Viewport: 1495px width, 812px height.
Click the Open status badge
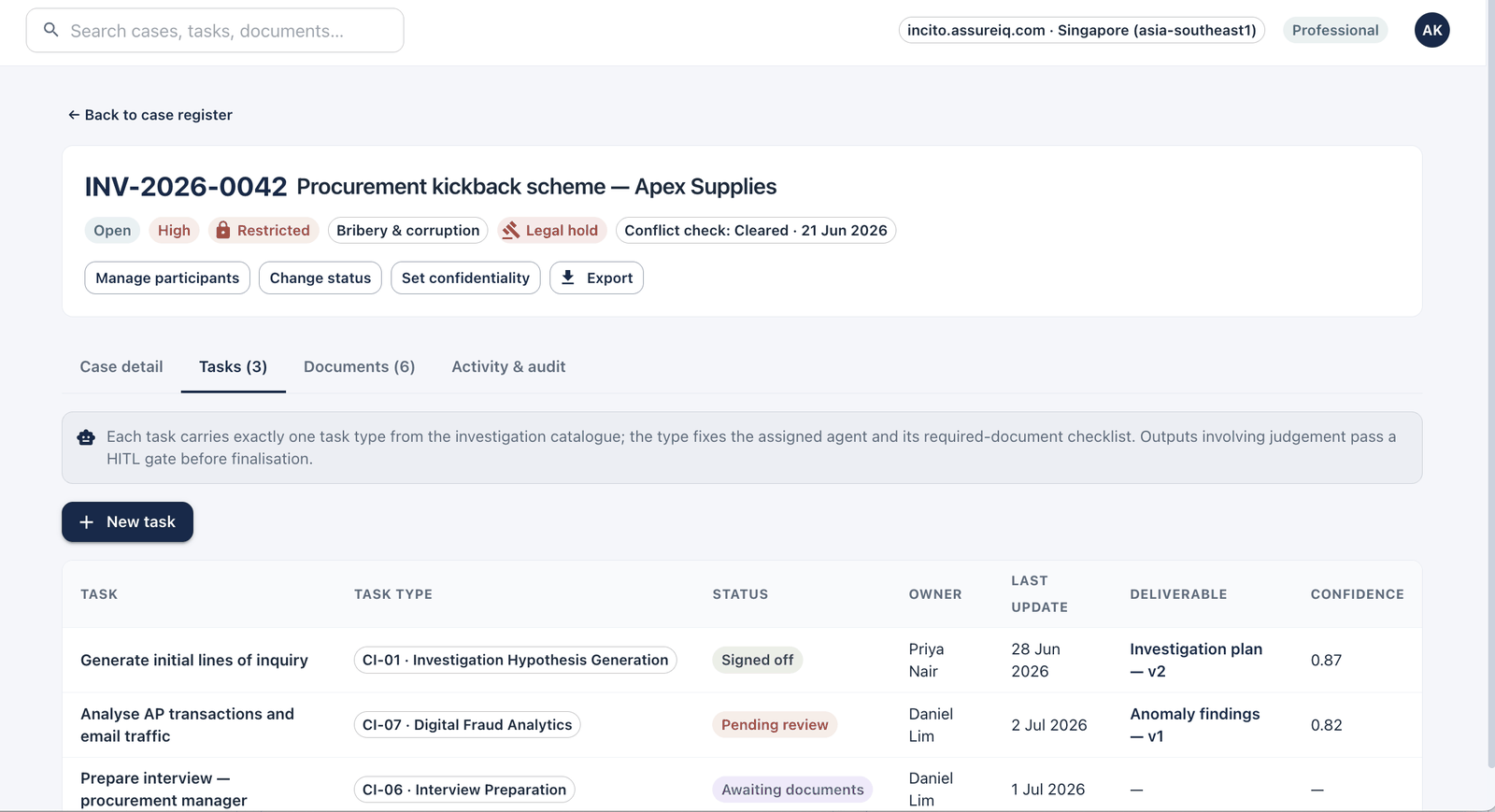tap(112, 230)
